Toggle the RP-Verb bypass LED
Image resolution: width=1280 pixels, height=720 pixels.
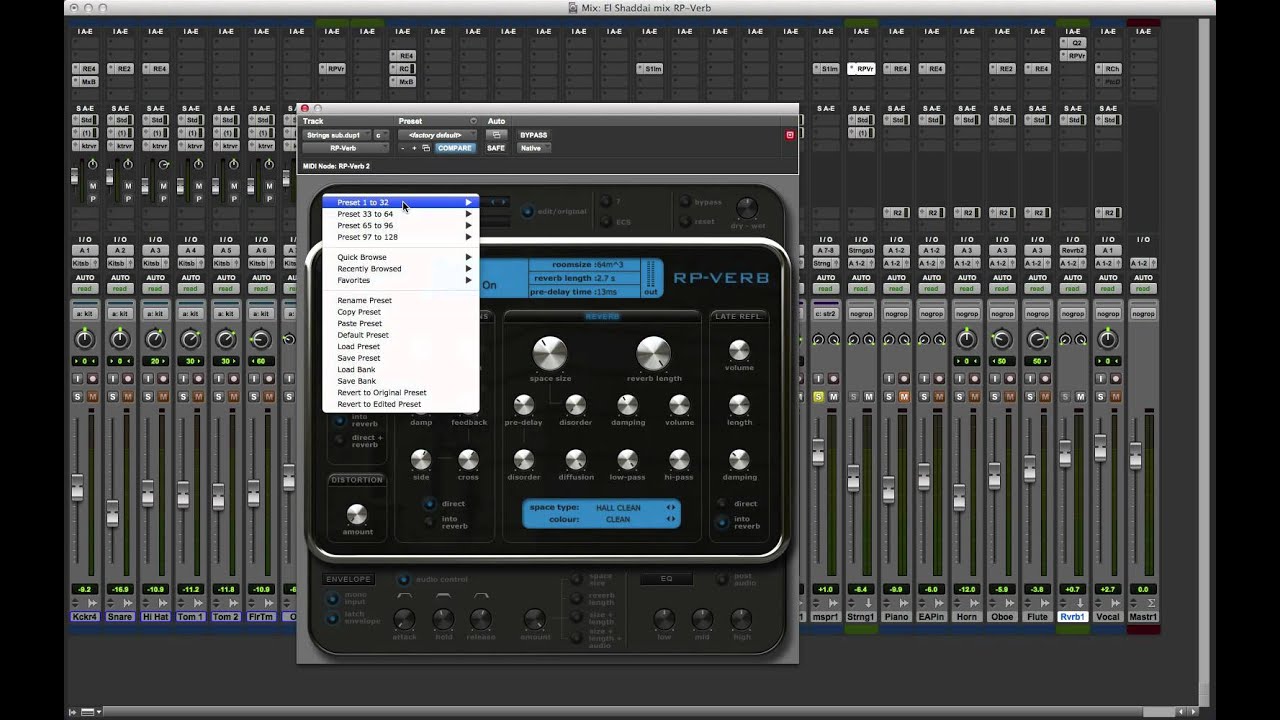685,202
